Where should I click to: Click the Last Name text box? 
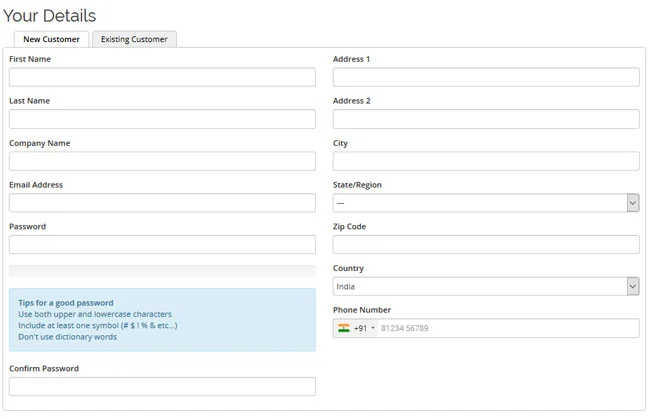point(162,119)
